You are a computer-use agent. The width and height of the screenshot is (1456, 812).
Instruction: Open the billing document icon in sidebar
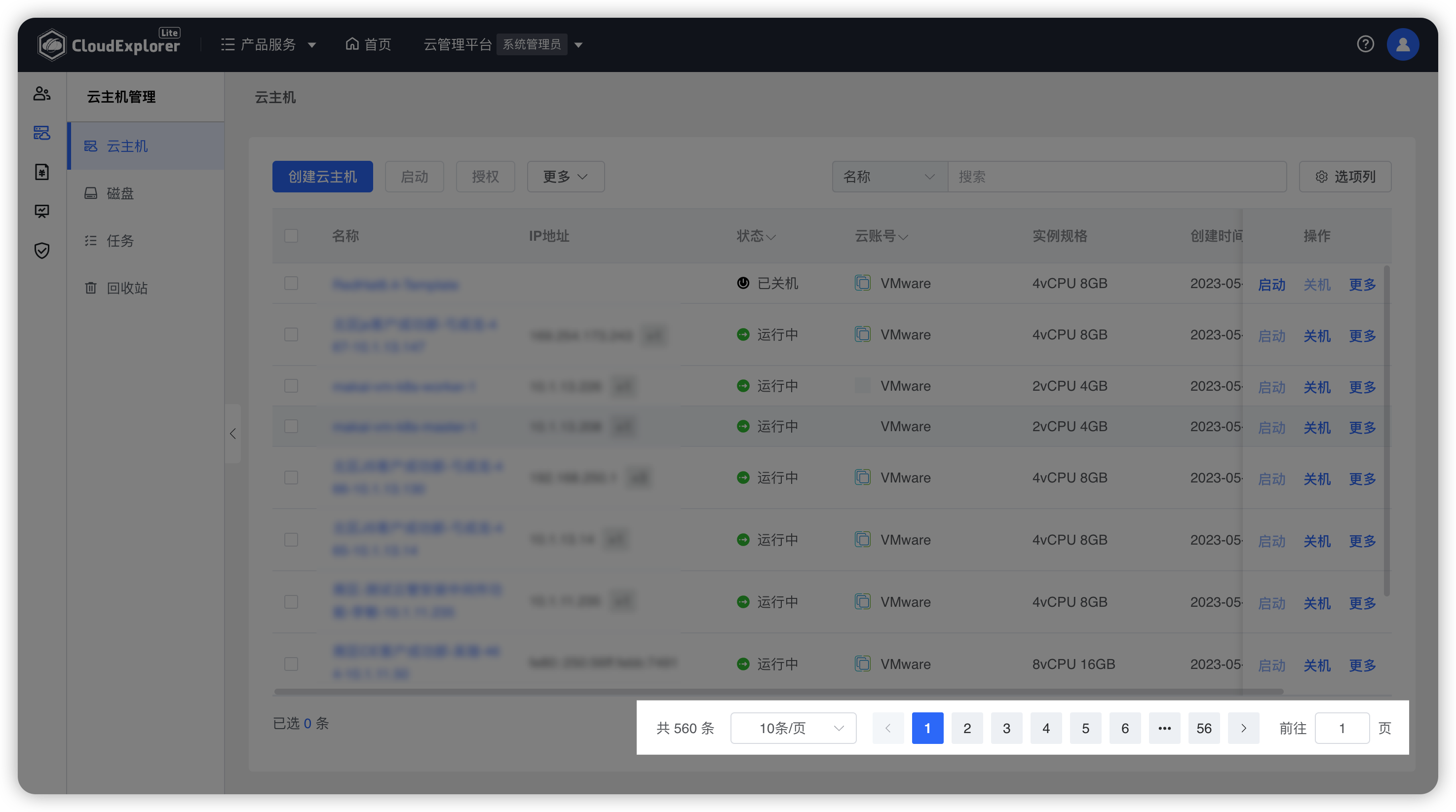point(42,171)
